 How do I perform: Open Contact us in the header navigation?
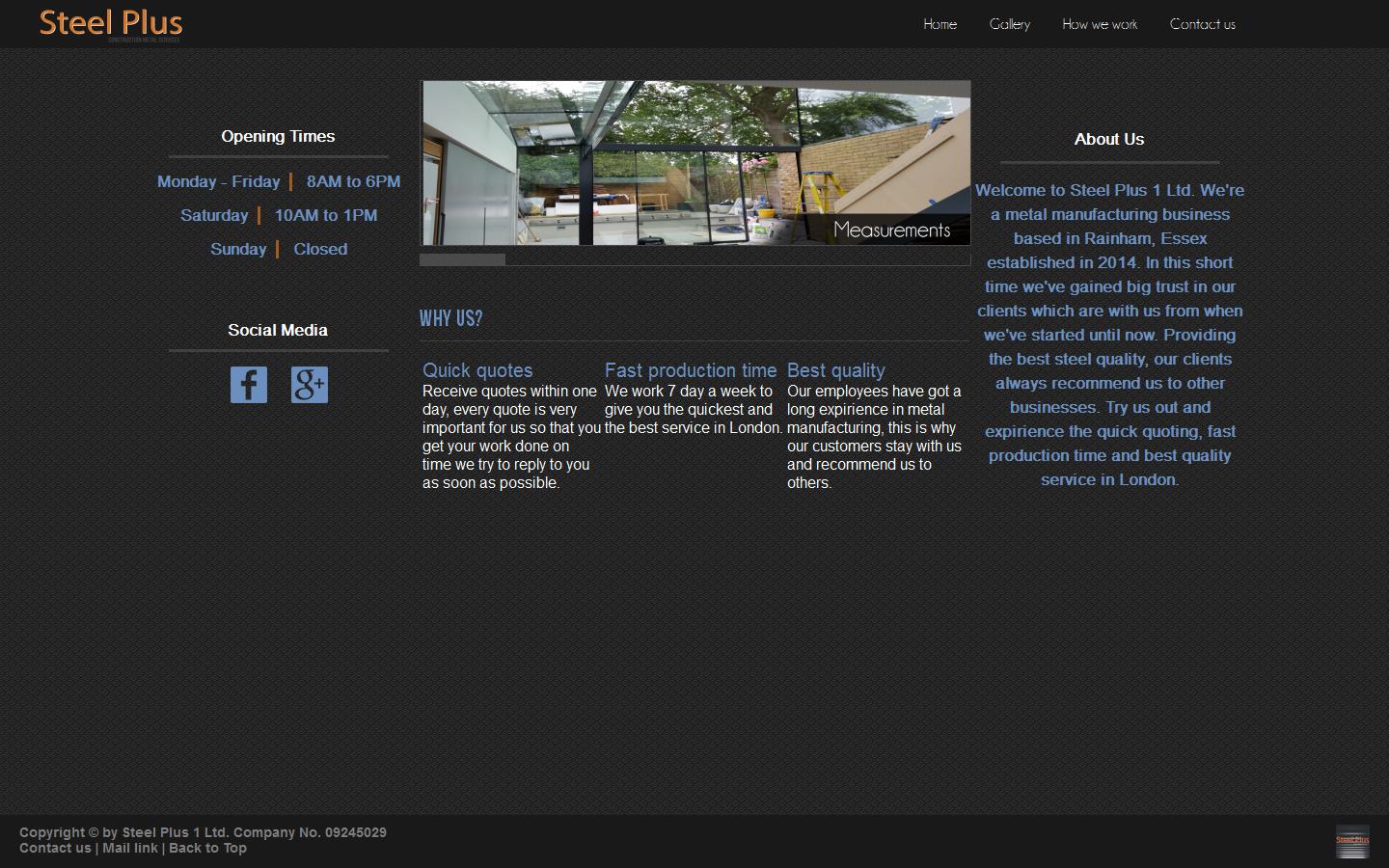pos(1202,24)
